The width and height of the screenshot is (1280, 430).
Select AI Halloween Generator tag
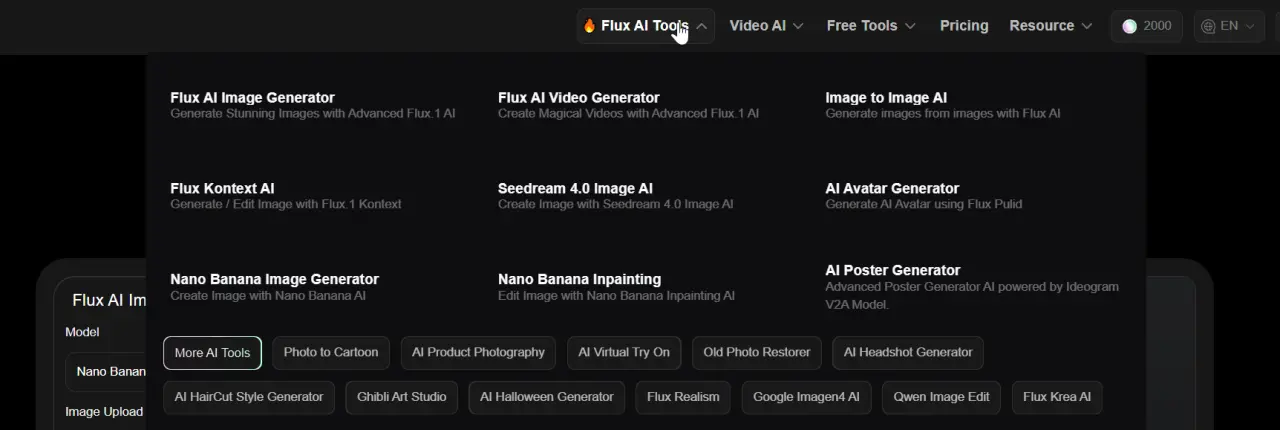point(547,397)
